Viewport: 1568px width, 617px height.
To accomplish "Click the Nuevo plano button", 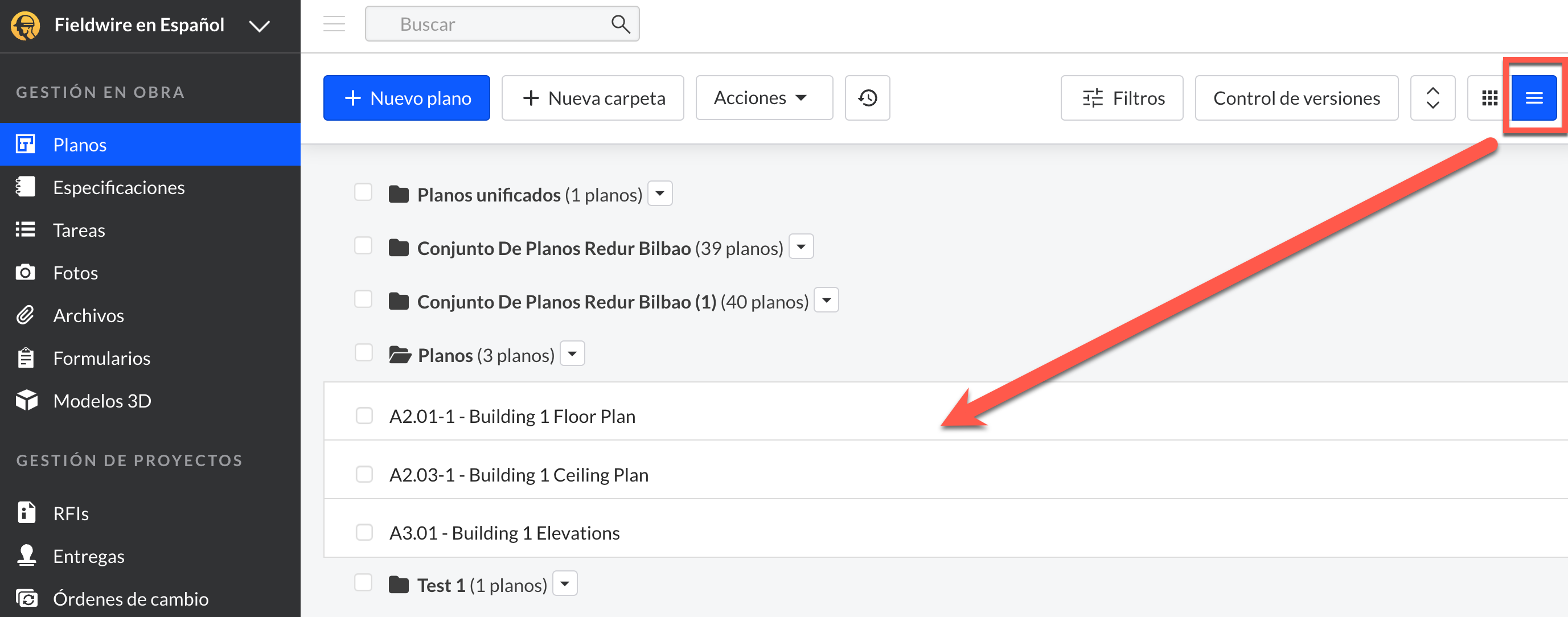I will tap(406, 98).
